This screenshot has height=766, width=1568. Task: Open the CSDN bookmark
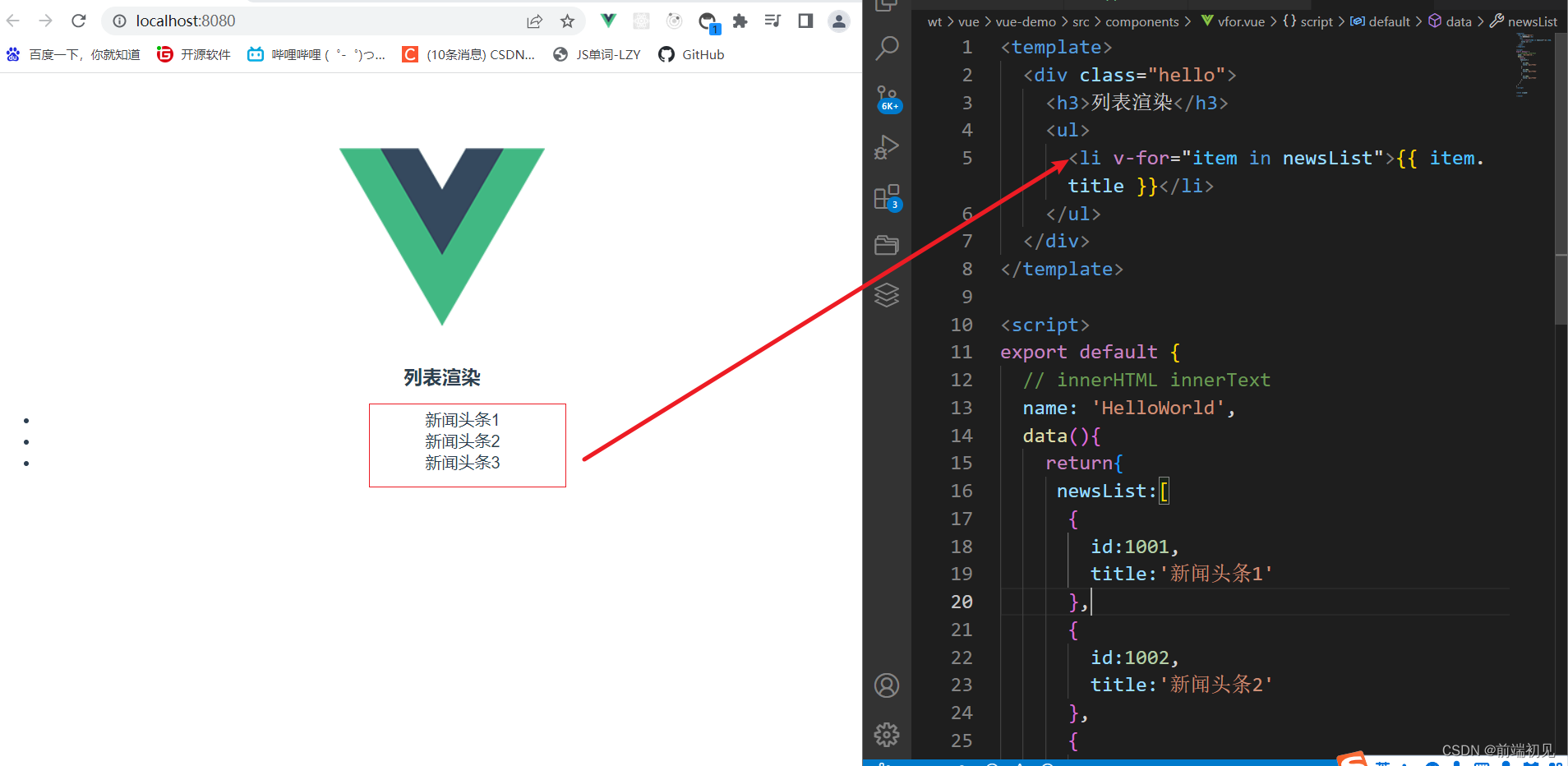[x=468, y=54]
